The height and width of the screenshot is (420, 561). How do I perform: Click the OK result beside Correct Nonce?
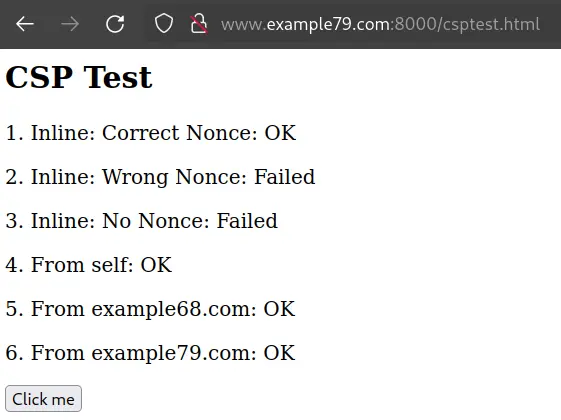pos(280,133)
